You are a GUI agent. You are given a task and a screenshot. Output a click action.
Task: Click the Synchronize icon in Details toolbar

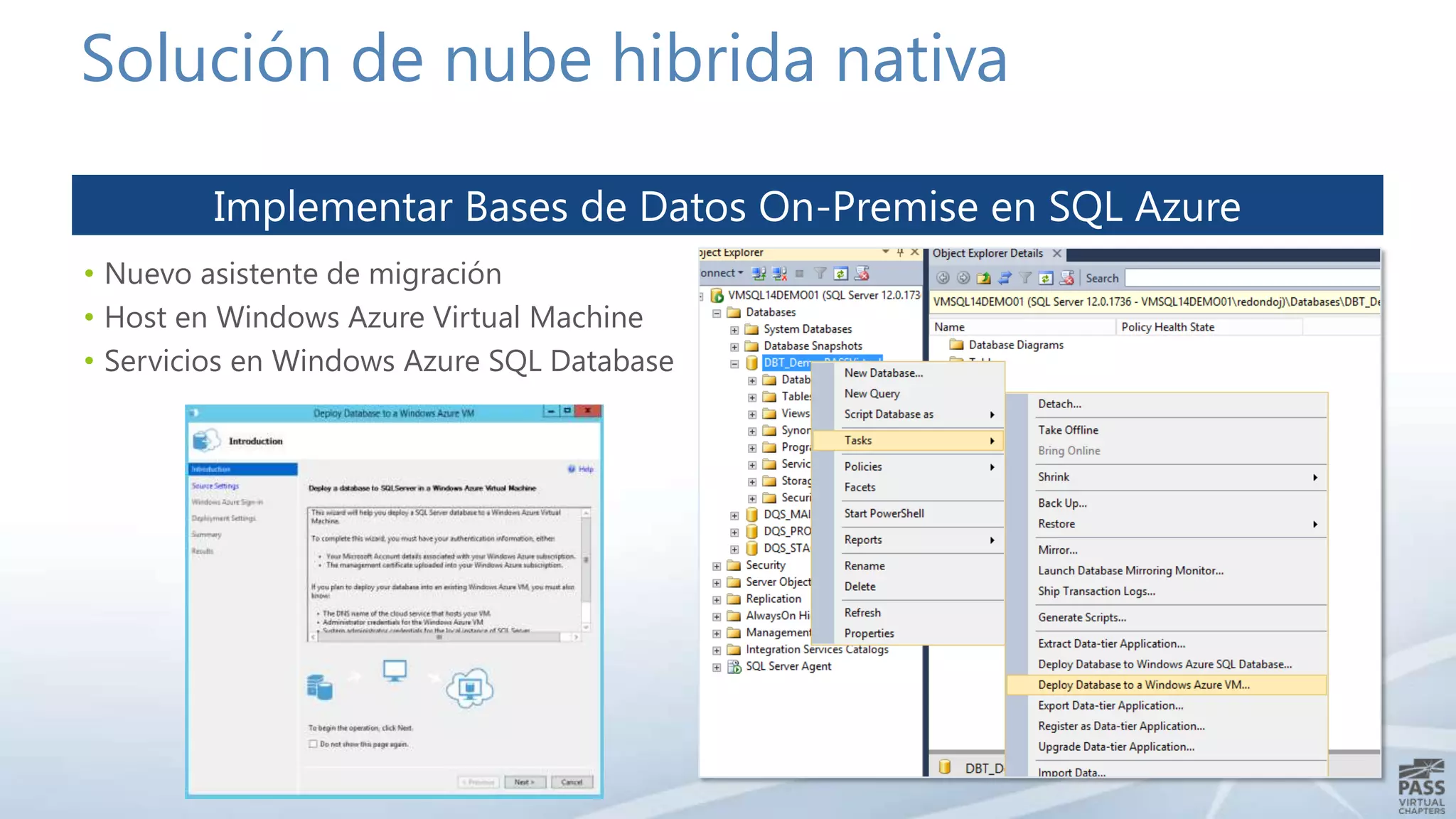[x=1005, y=278]
